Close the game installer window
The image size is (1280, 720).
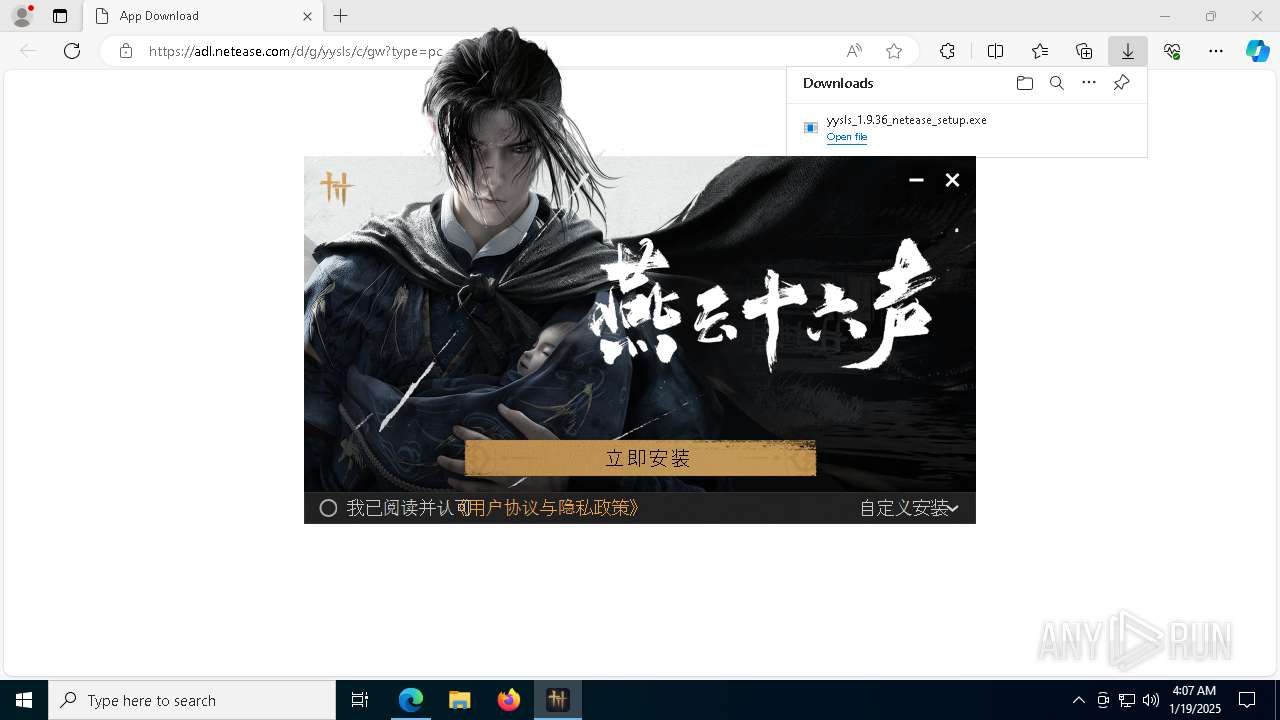(x=952, y=180)
